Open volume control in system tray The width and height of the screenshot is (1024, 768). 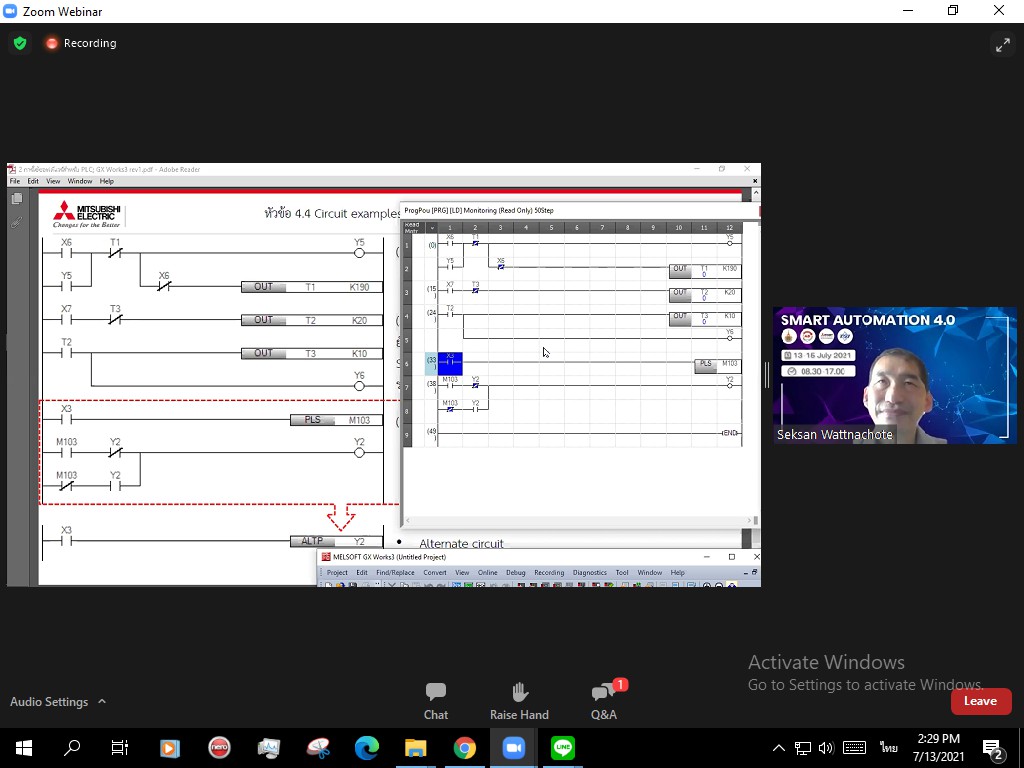[826, 748]
